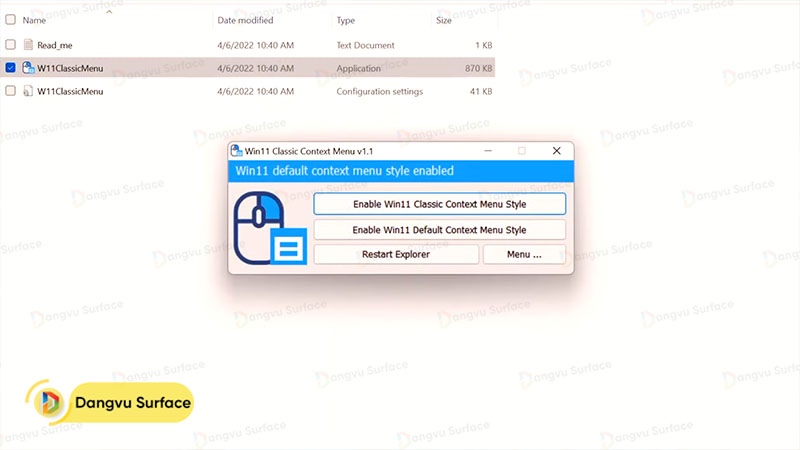Click the 870 KB size value
This screenshot has height=450, width=800.
click(x=479, y=68)
